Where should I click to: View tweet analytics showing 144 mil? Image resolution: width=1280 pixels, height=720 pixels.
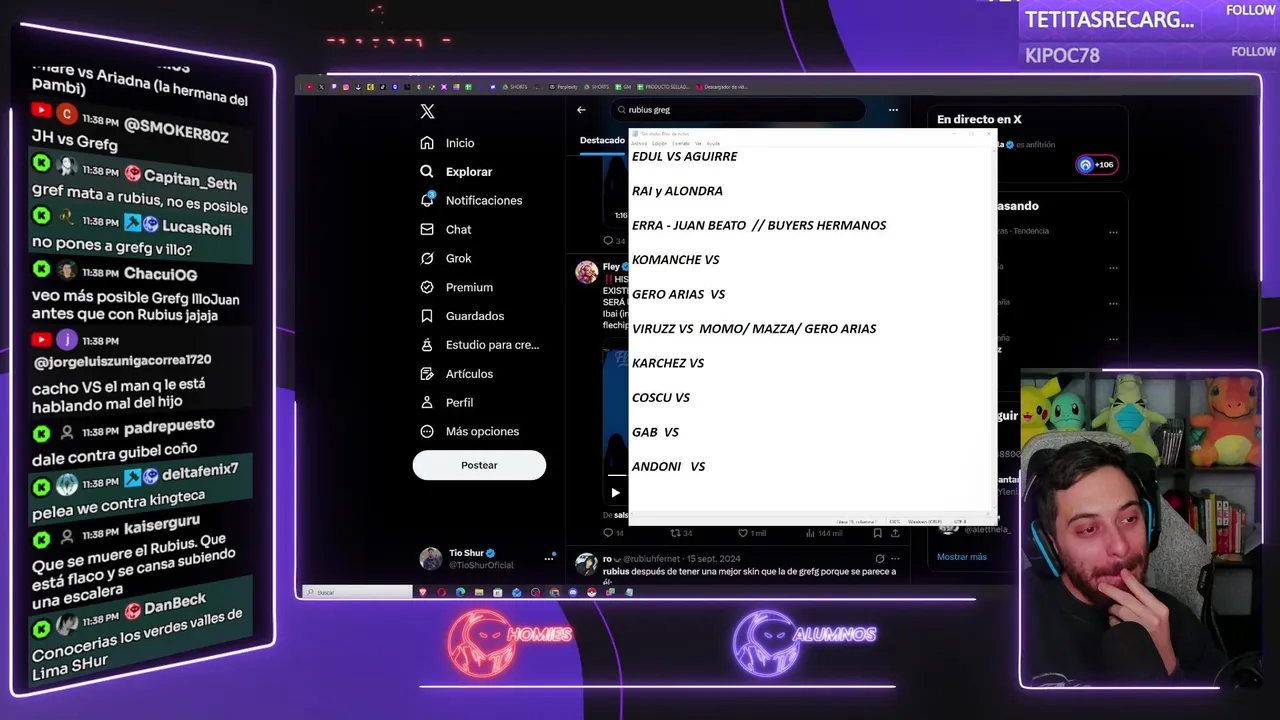[x=824, y=533]
